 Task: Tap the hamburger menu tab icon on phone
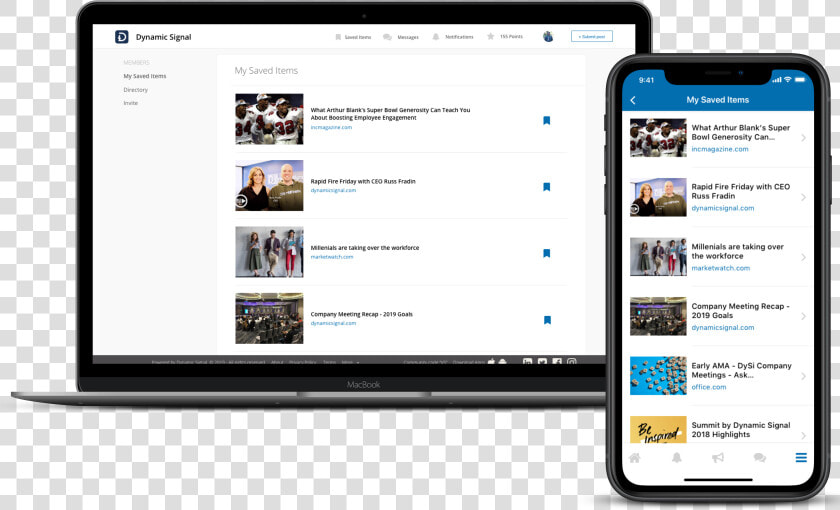pos(801,458)
